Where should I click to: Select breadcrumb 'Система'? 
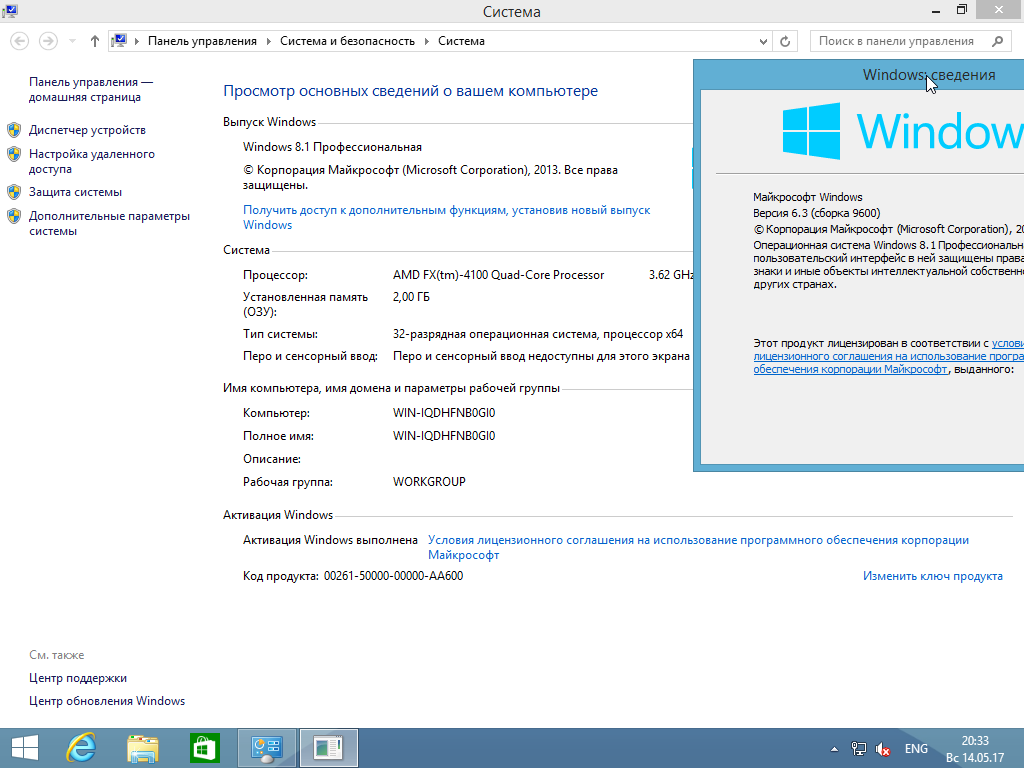461,41
